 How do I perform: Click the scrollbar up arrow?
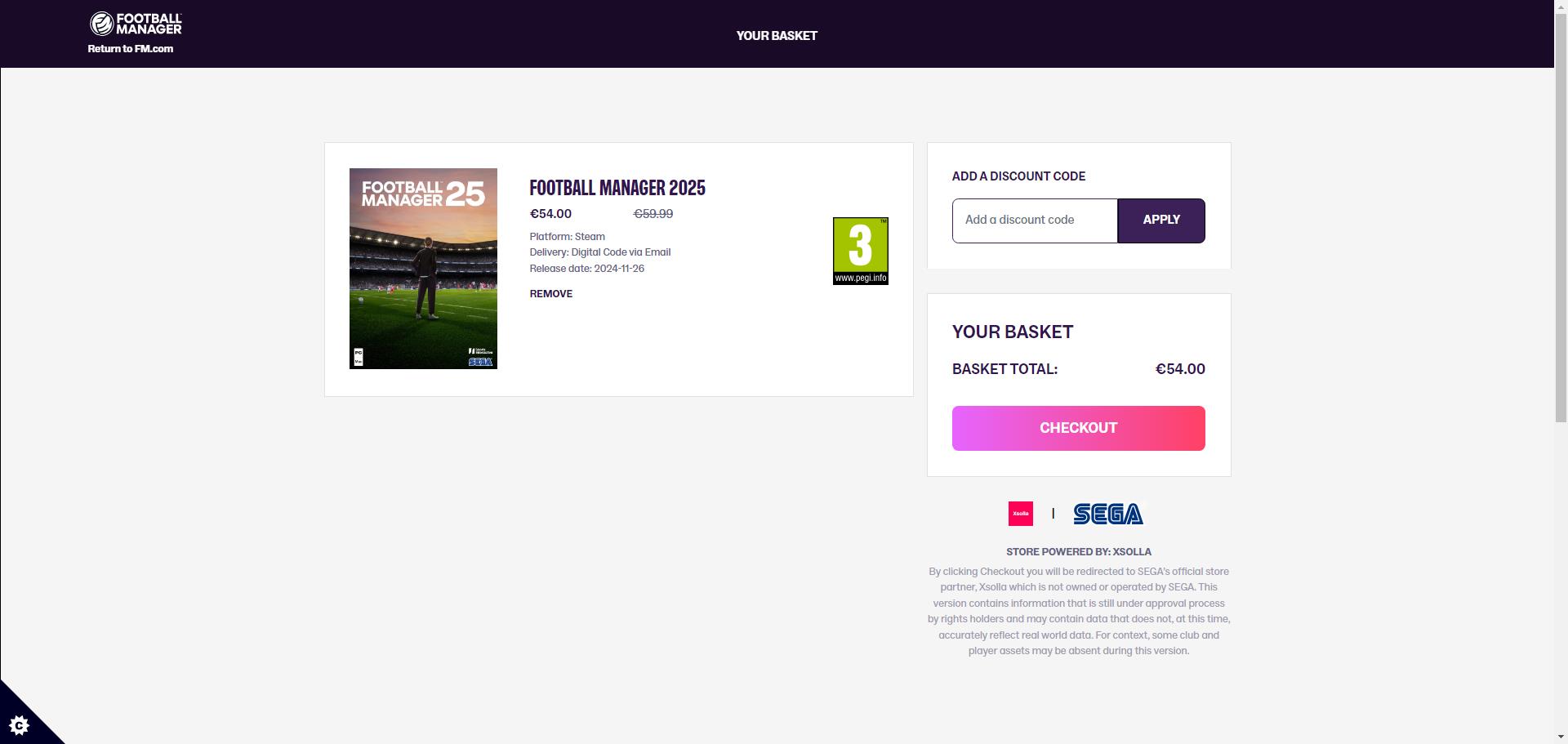[x=1561, y=7]
